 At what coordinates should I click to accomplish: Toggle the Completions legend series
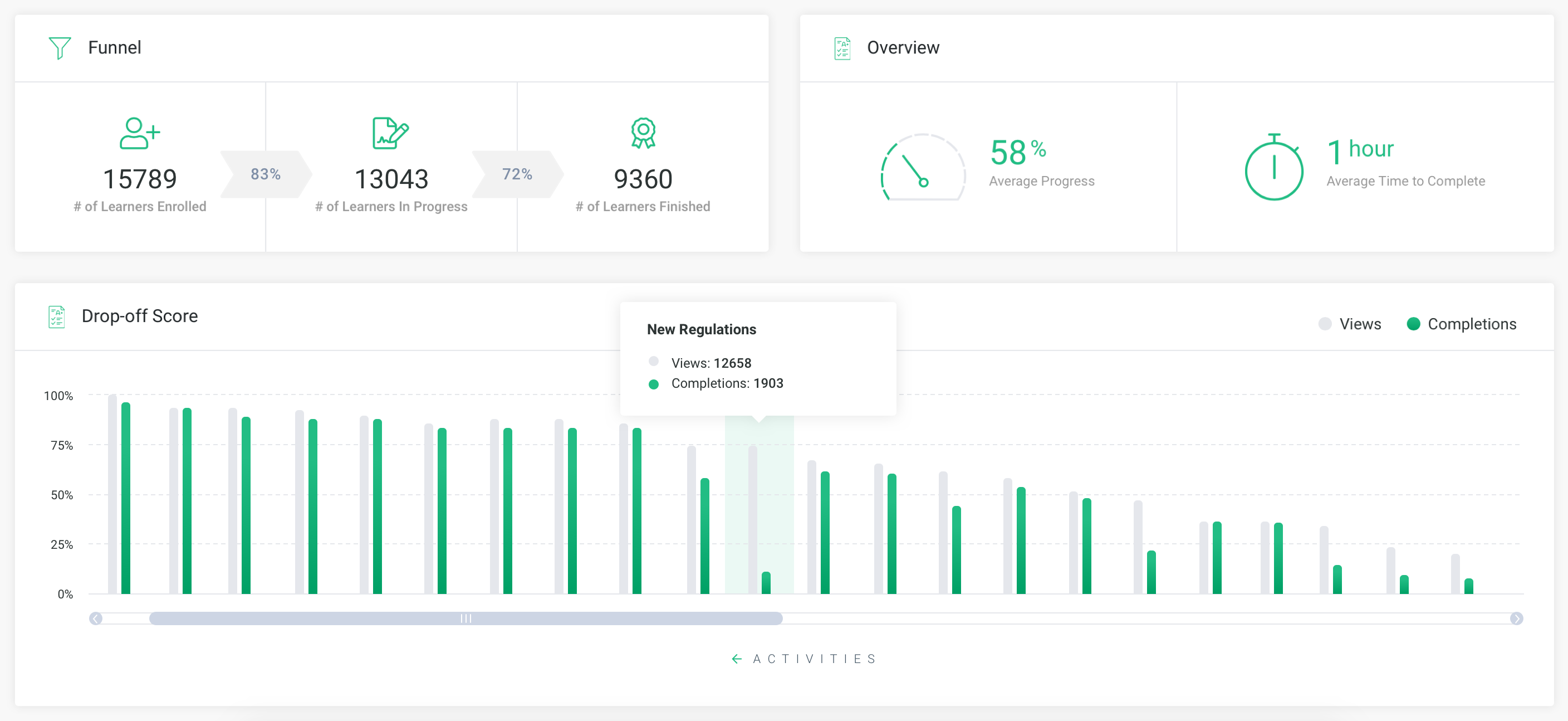[x=1471, y=324]
